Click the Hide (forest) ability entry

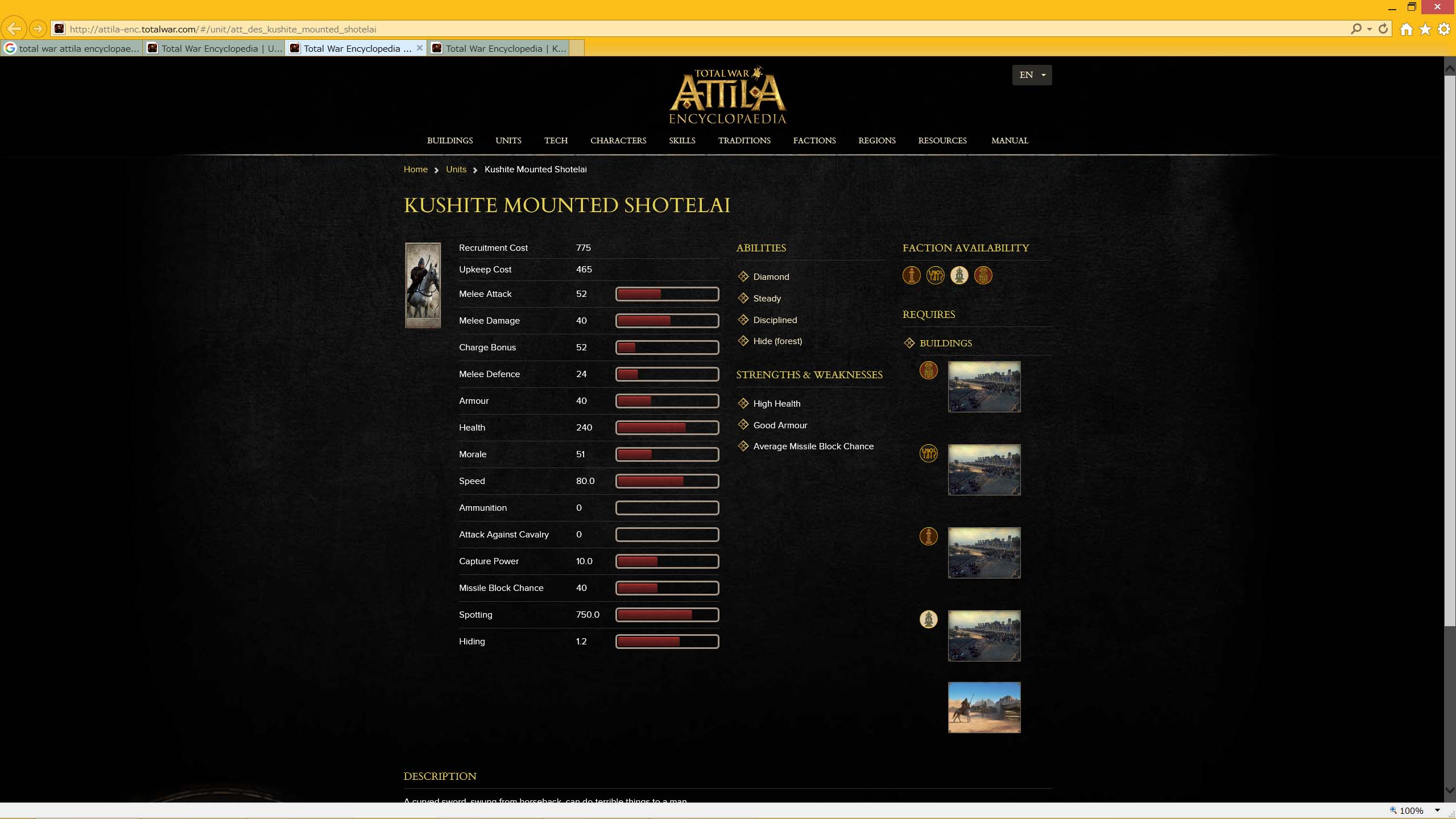click(777, 341)
